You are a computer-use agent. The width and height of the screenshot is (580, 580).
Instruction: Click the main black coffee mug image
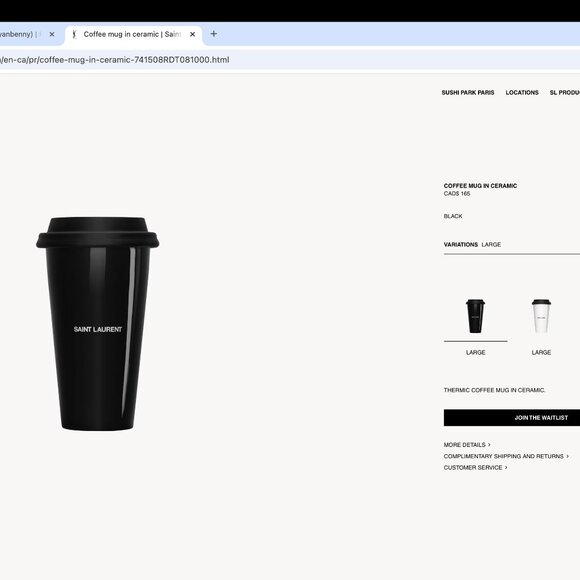tap(98, 324)
